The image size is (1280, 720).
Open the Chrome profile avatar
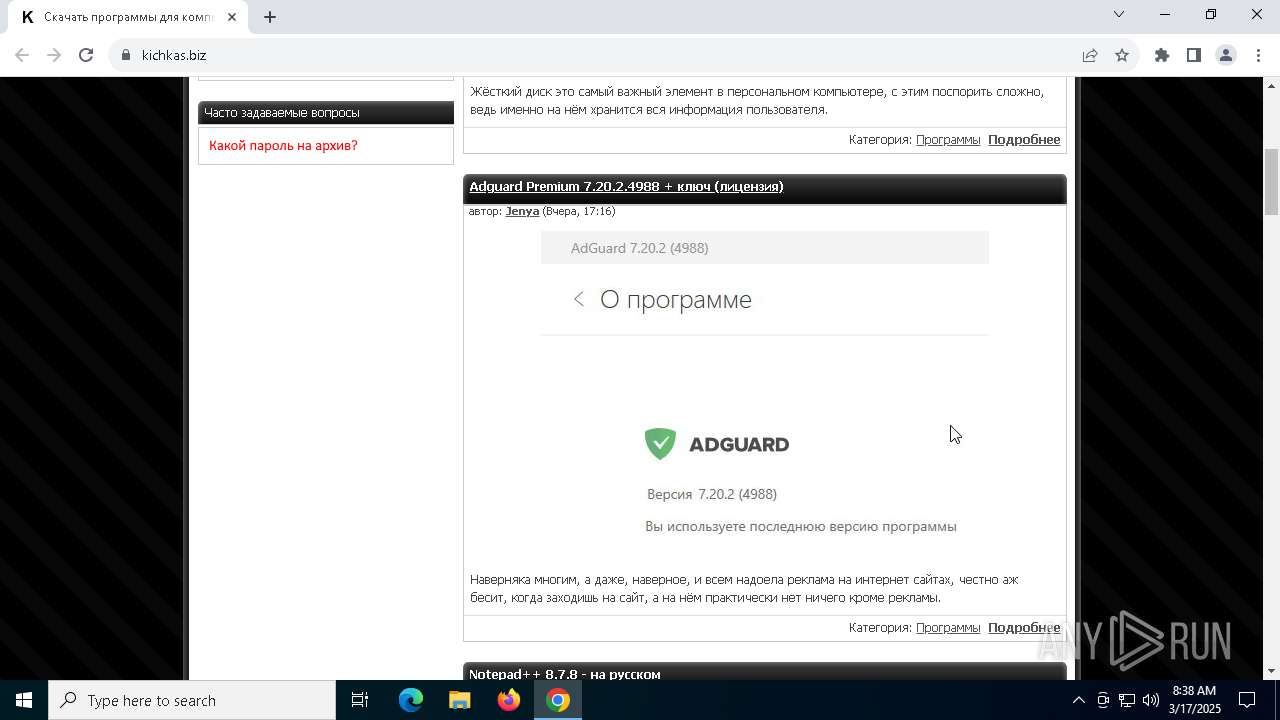click(1226, 55)
